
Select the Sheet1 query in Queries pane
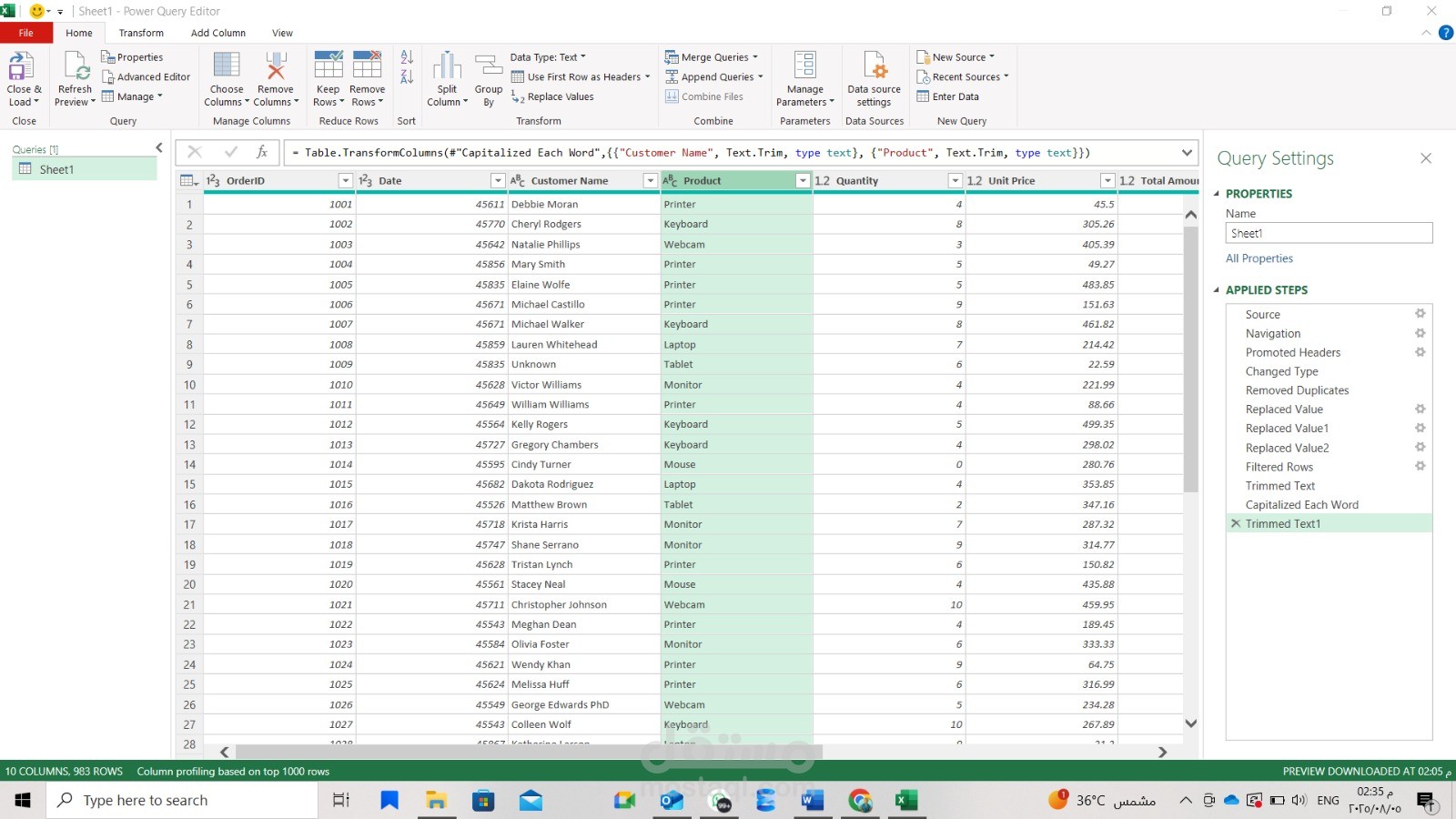click(x=85, y=169)
